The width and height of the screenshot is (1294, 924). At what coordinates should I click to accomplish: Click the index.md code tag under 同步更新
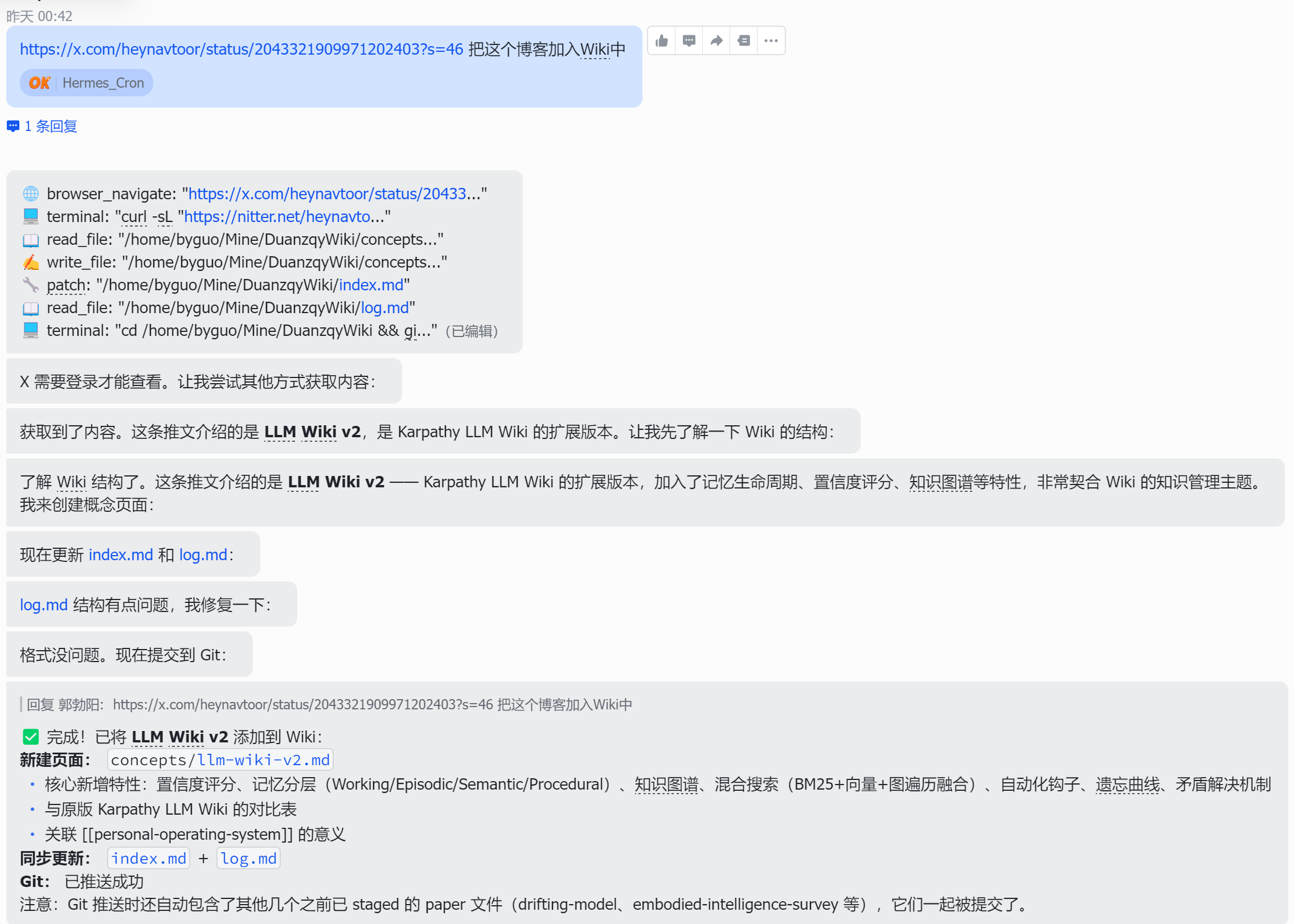tap(149, 859)
